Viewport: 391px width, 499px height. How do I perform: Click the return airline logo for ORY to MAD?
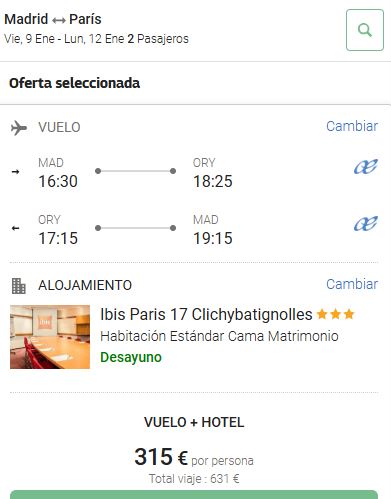tap(366, 223)
